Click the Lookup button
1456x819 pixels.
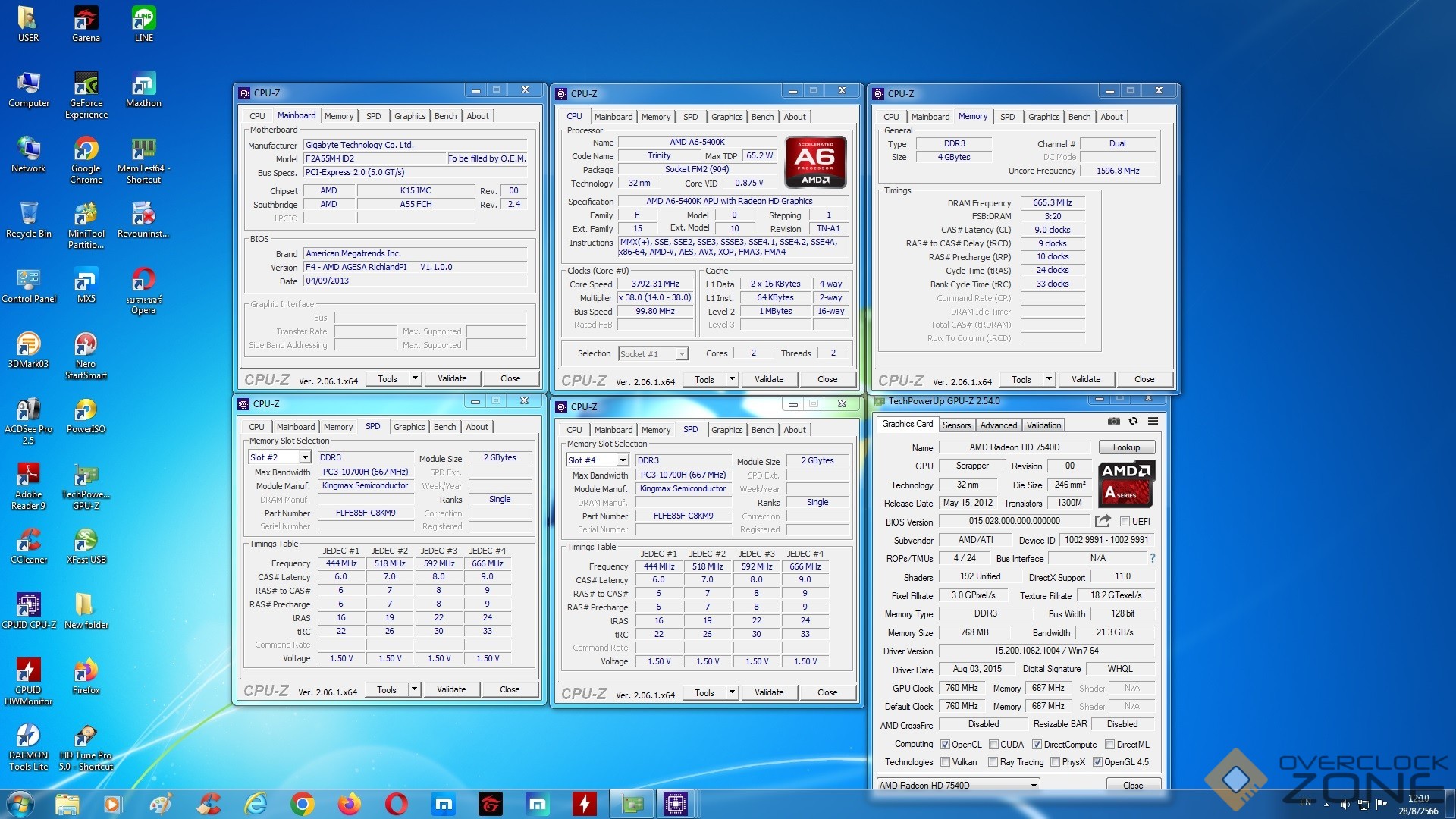click(x=1126, y=447)
